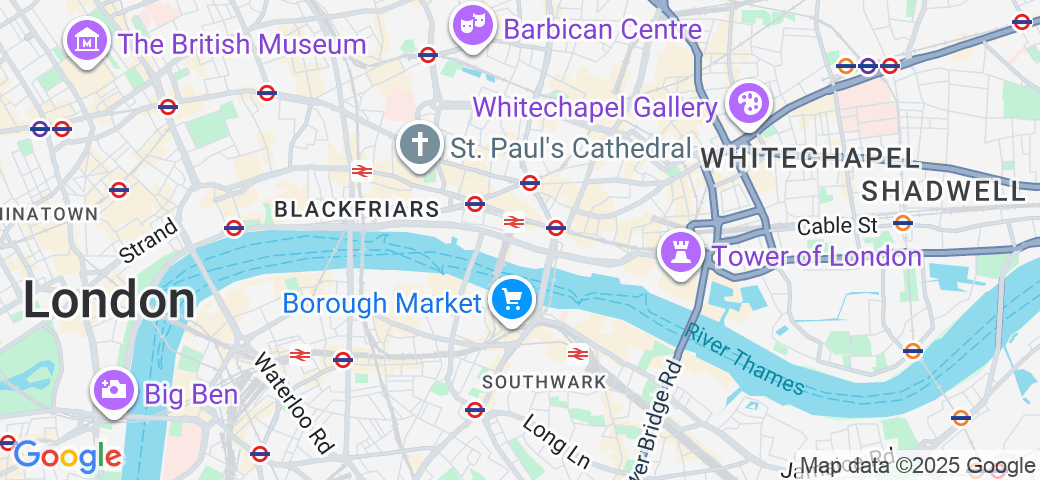Select the Waterloo Rd street label
The image size is (1040, 480).
[293, 402]
